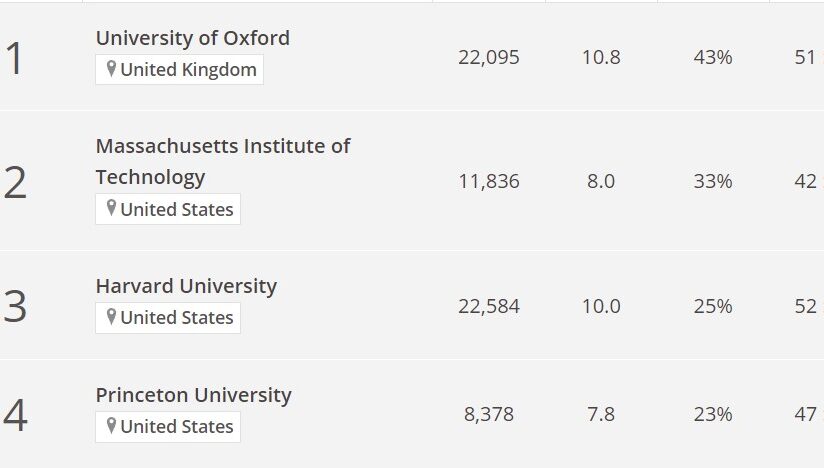Image resolution: width=824 pixels, height=468 pixels.
Task: Select the United Kingdom location tag
Action: [179, 69]
